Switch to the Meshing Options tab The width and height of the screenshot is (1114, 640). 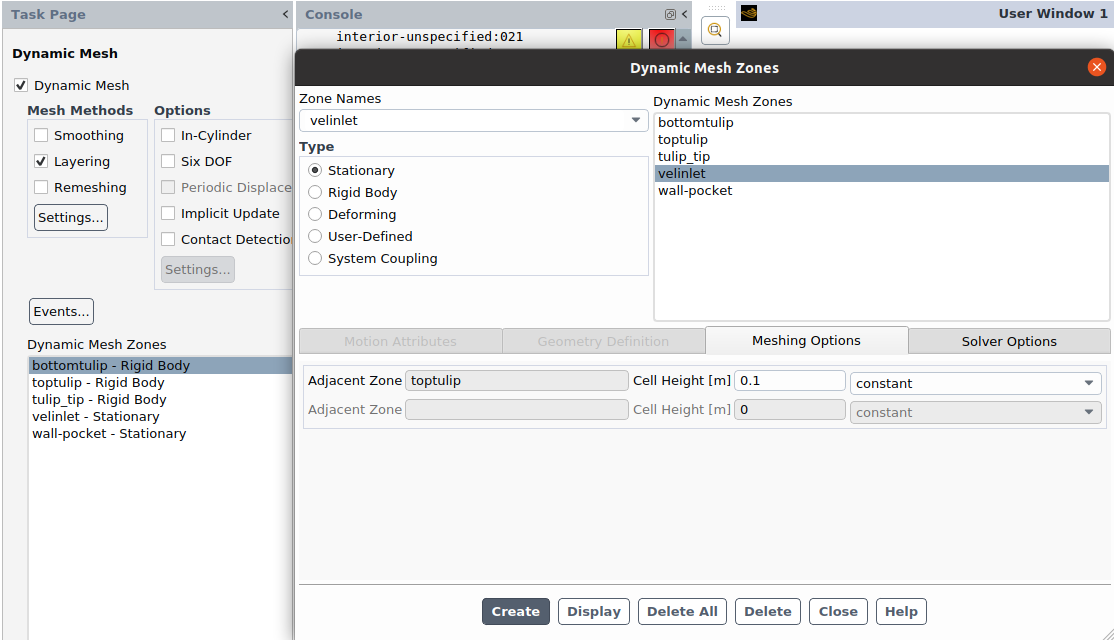pyautogui.click(x=806, y=341)
